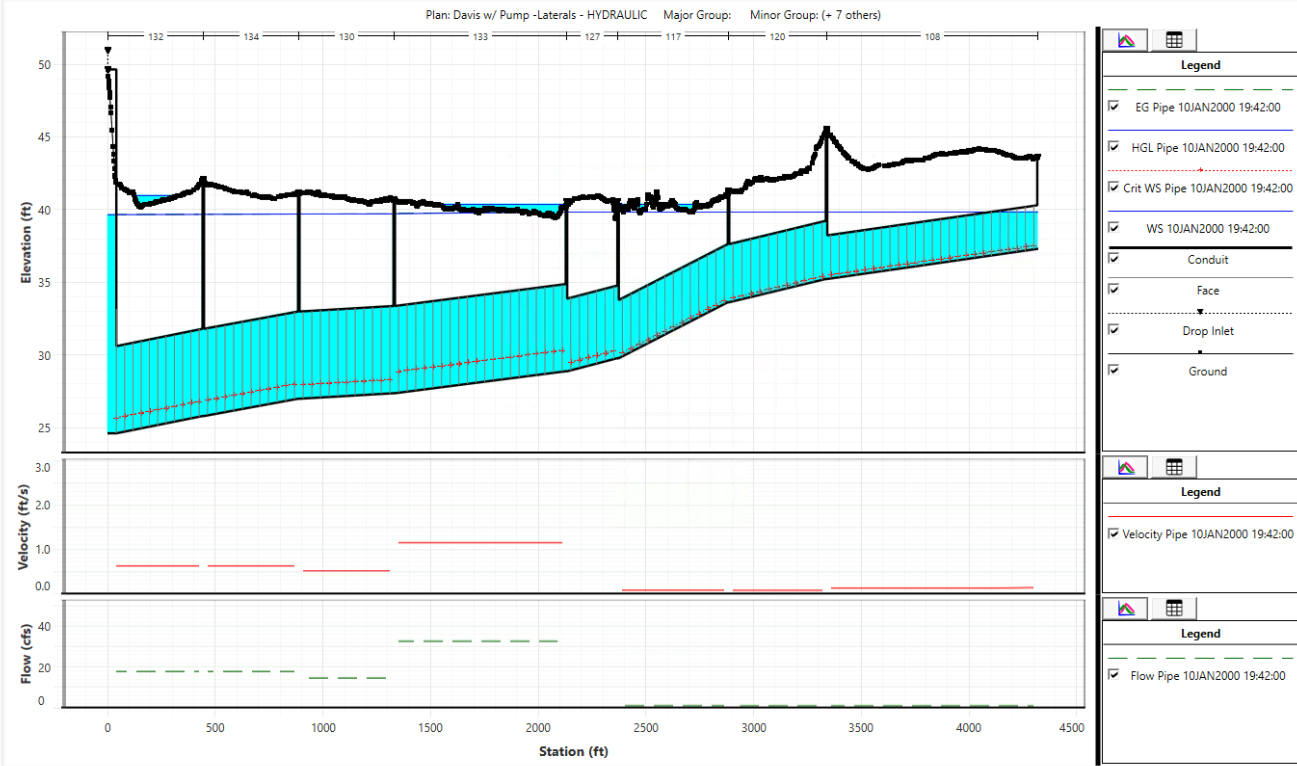The image size is (1297, 766).
Task: Click the green dashed Flow Pipe legend line
Action: 1200,658
